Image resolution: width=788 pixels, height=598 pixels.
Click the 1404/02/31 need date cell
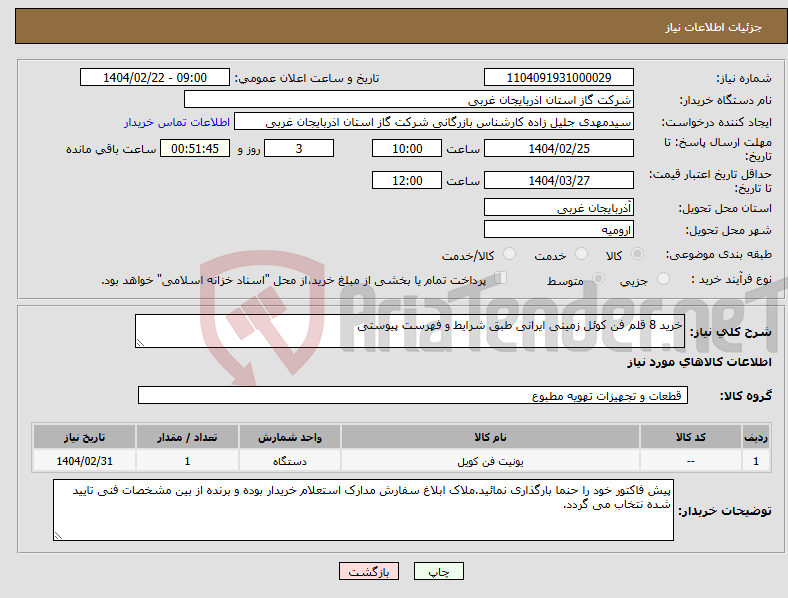point(84,461)
